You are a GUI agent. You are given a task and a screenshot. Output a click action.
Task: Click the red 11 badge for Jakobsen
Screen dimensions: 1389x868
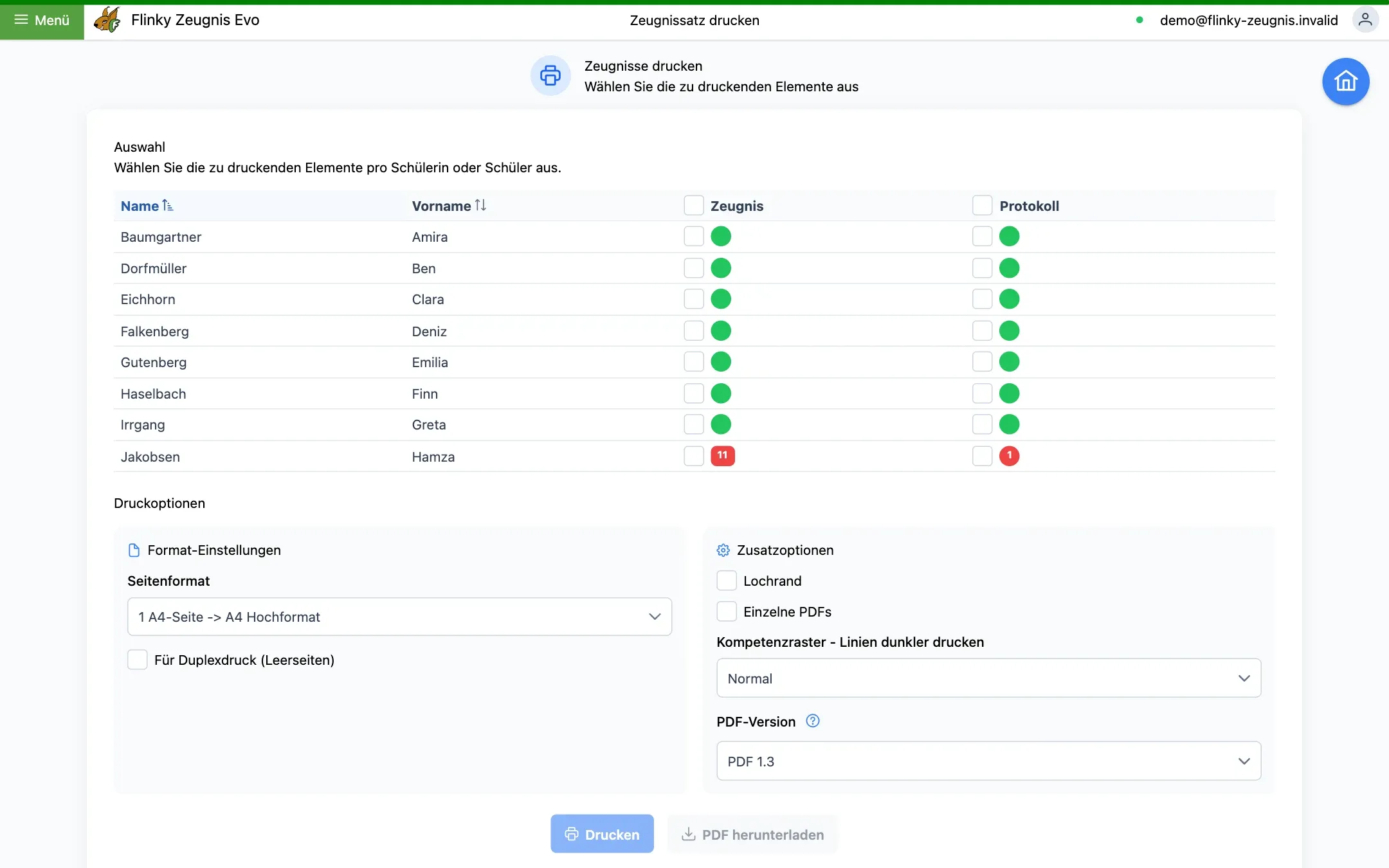pos(722,455)
